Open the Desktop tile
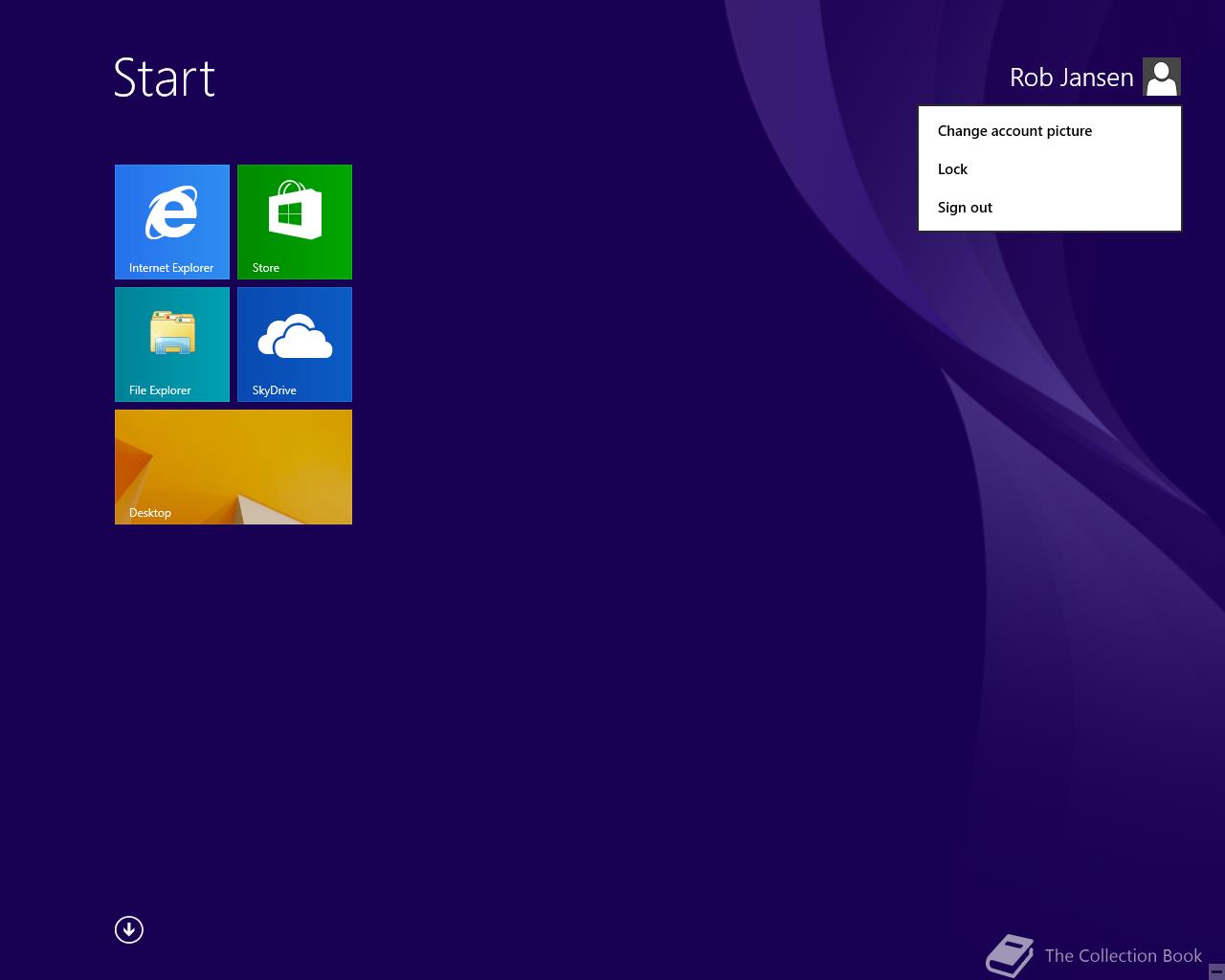 (234, 467)
